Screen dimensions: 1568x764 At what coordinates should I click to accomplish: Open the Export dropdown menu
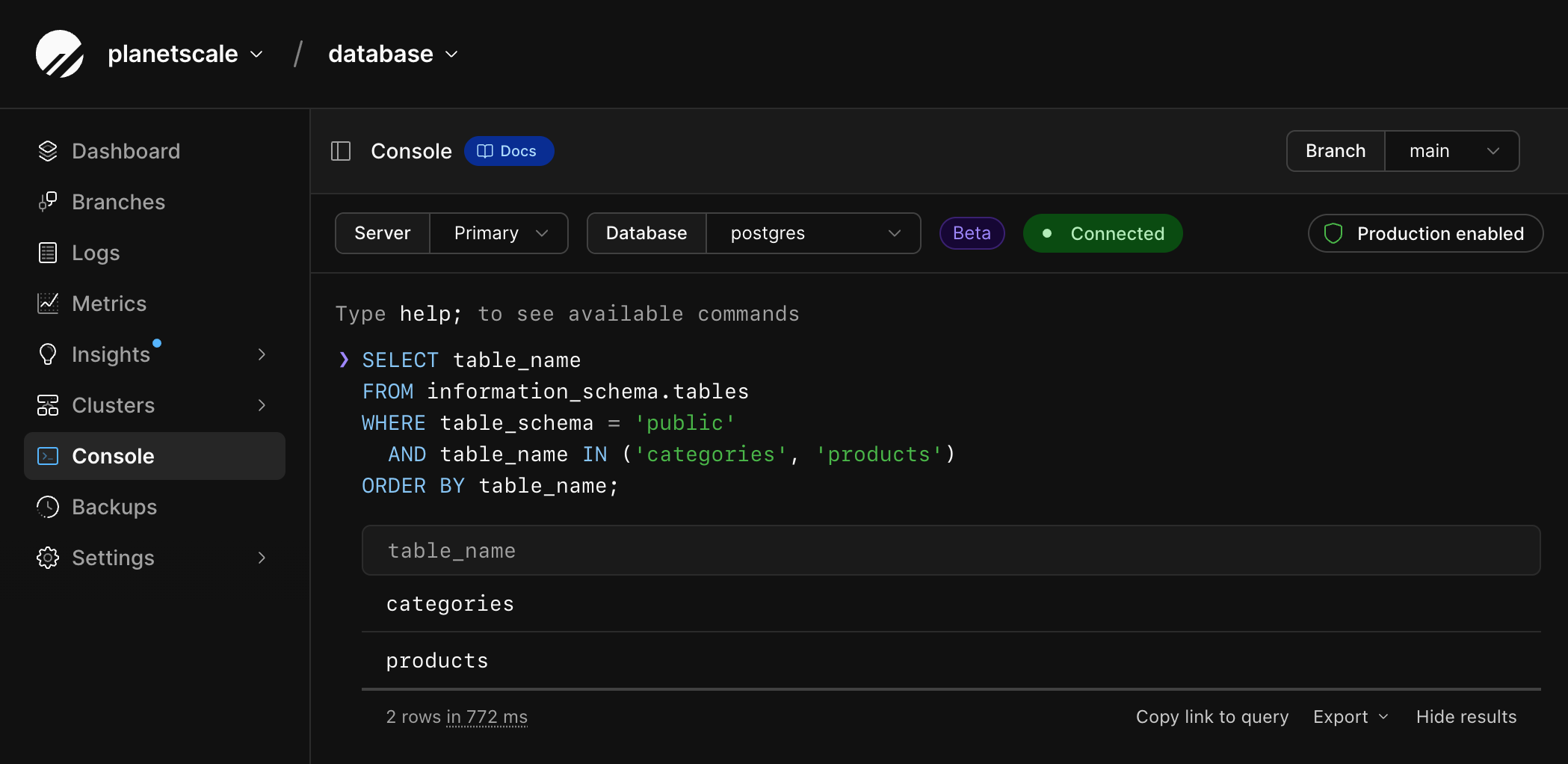(x=1351, y=717)
